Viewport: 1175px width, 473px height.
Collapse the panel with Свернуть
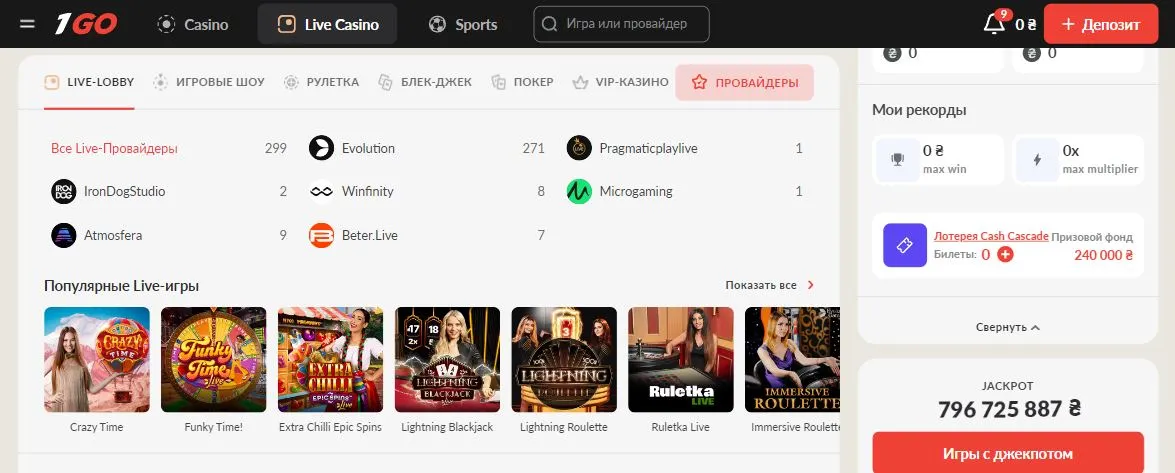pos(1008,328)
